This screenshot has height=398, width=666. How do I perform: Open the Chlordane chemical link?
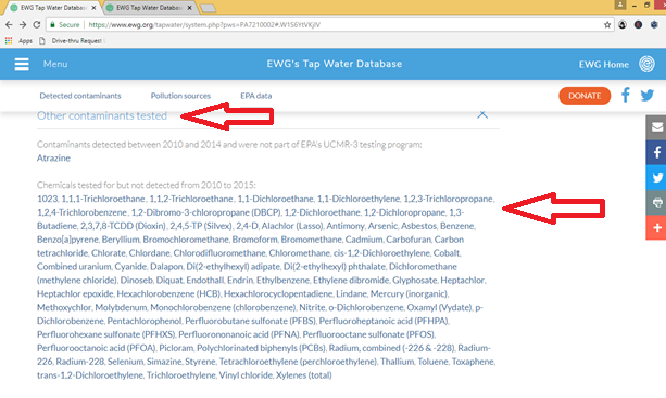coord(149,253)
